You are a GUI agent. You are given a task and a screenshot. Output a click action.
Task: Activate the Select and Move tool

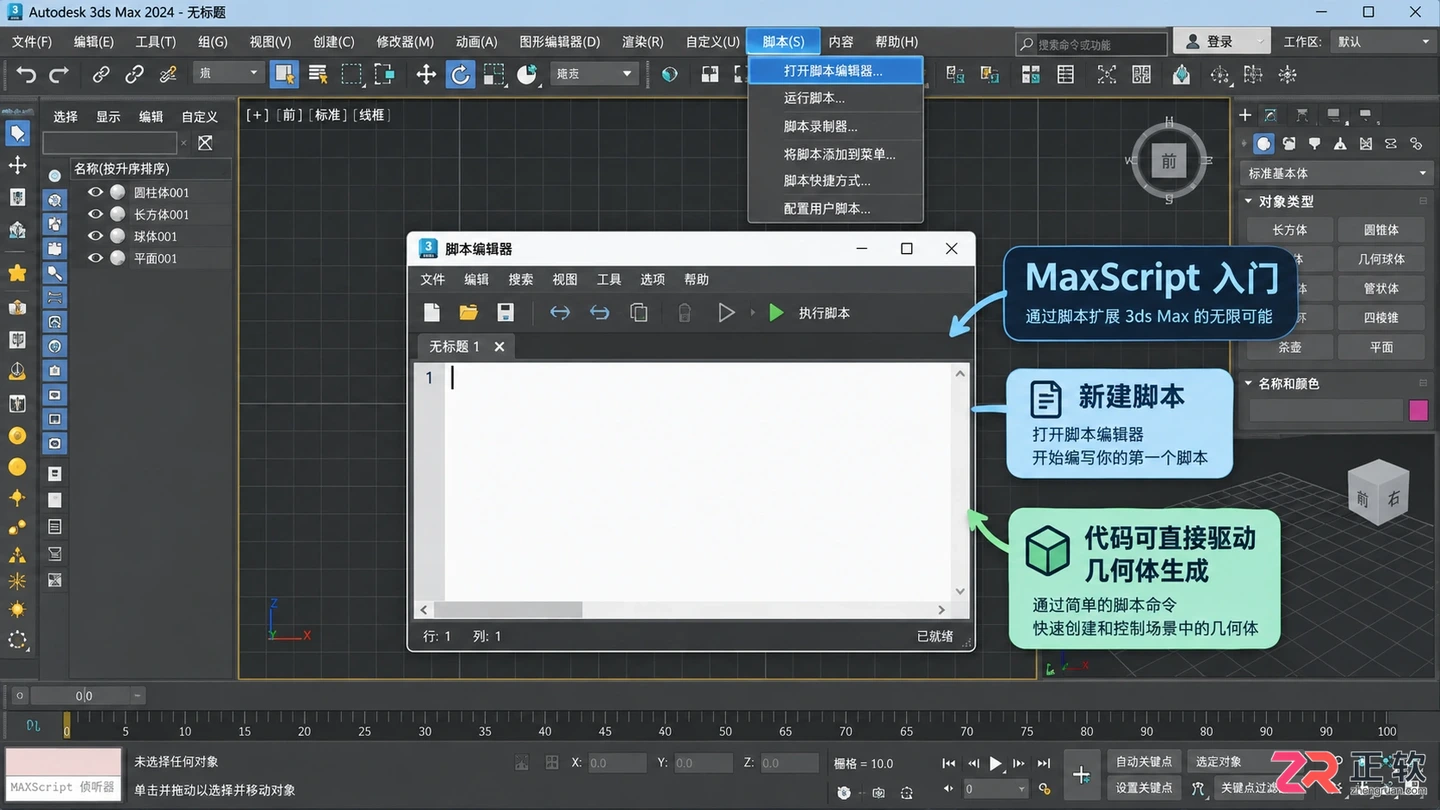coord(426,74)
